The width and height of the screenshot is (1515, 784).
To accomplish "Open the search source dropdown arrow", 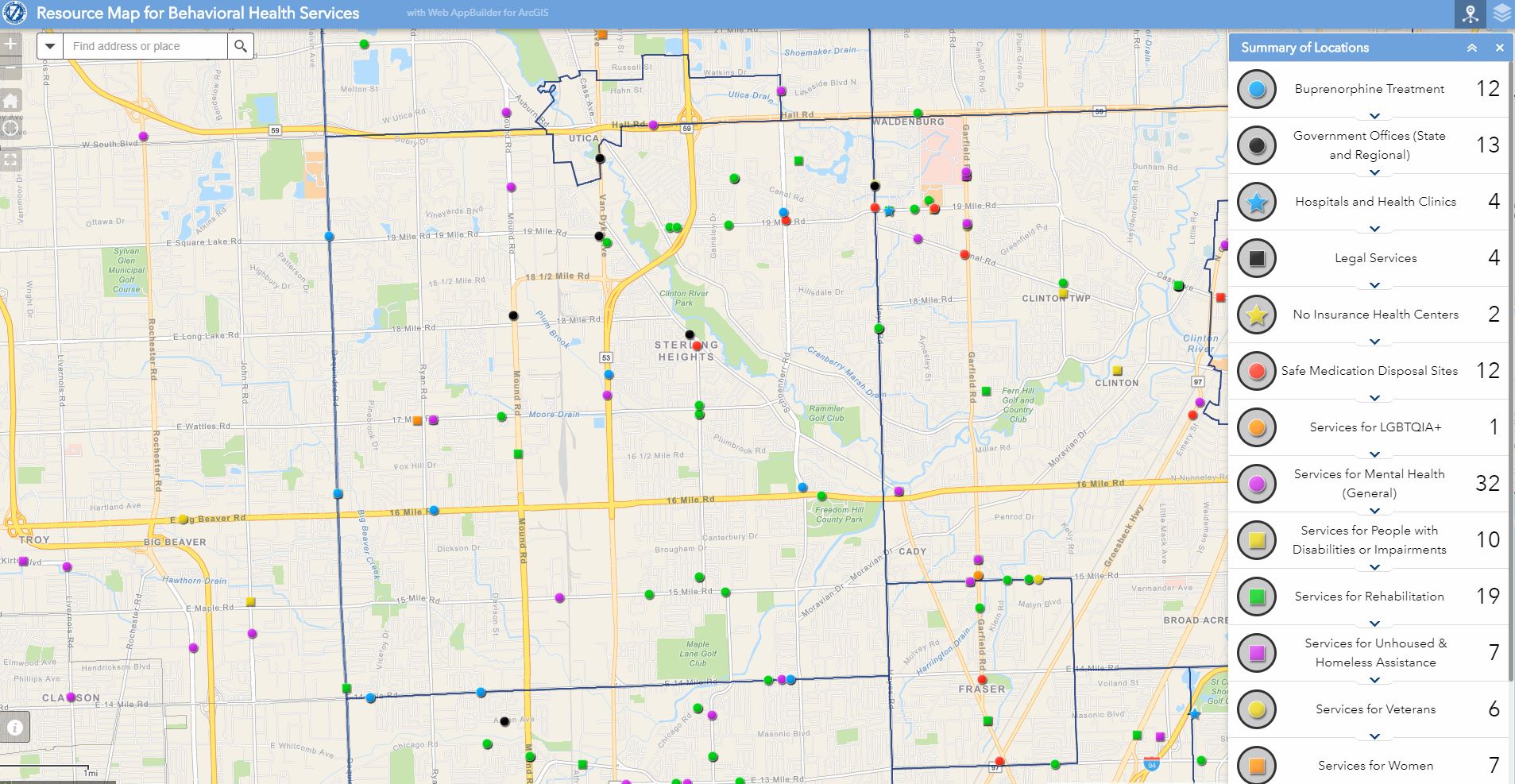I will point(50,46).
